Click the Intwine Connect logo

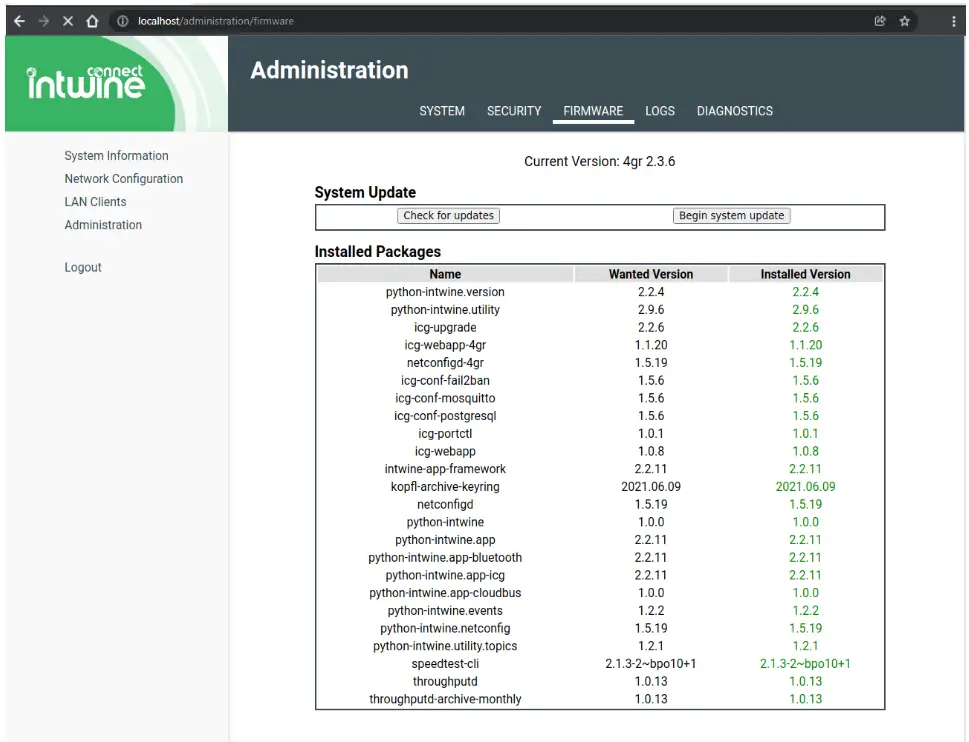(86, 83)
